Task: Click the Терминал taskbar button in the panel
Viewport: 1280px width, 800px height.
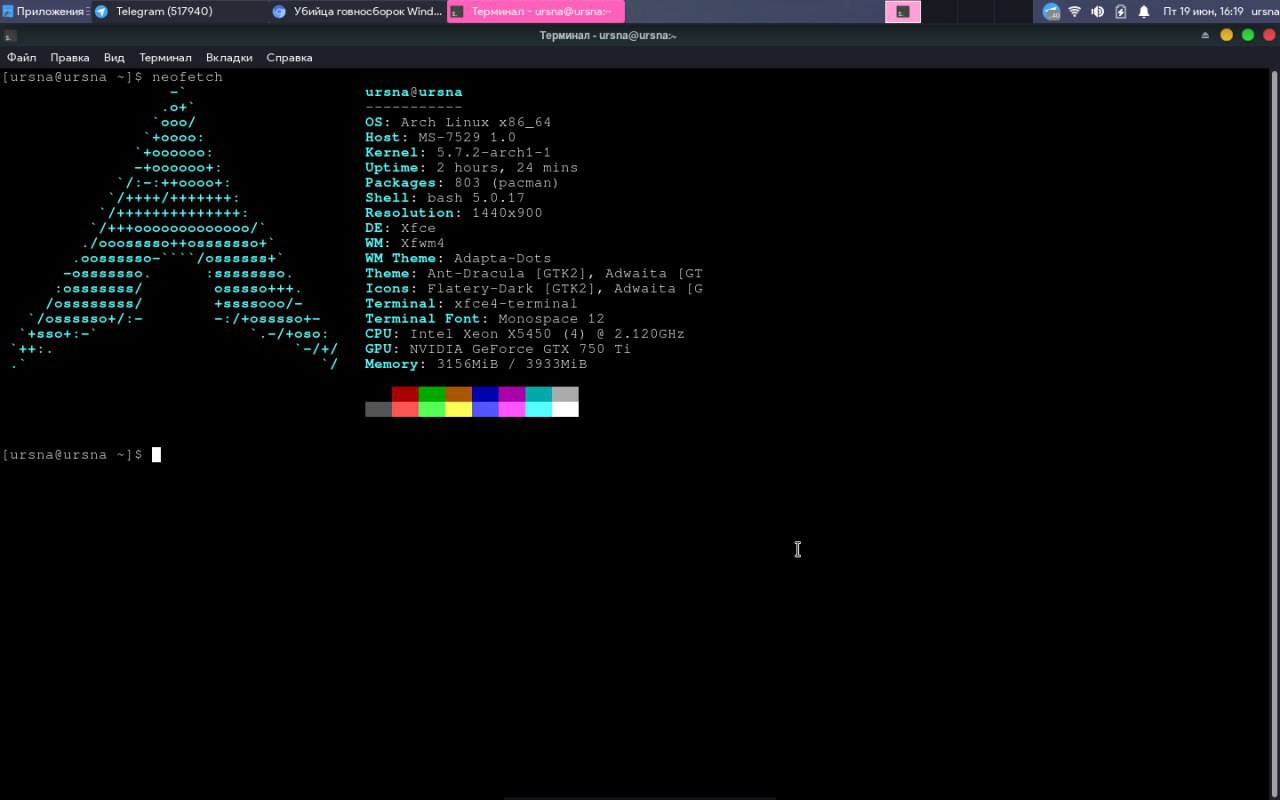Action: click(x=536, y=11)
